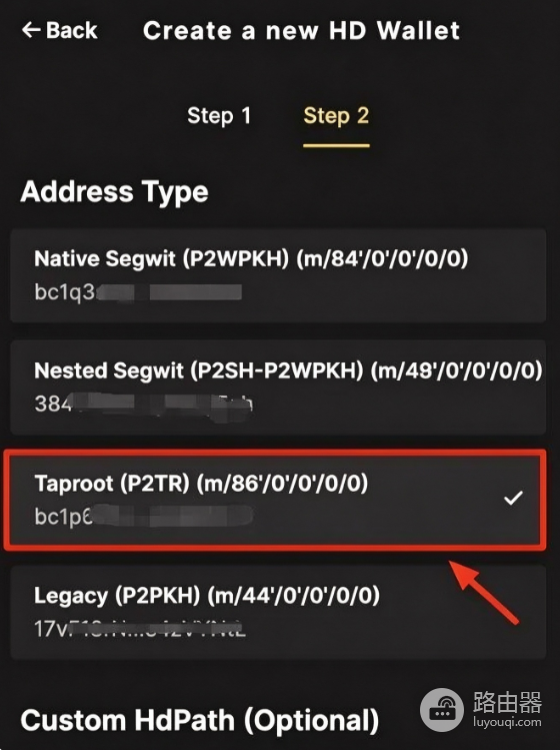Select the Step 2 tab
The width and height of the screenshot is (560, 750).
(336, 116)
